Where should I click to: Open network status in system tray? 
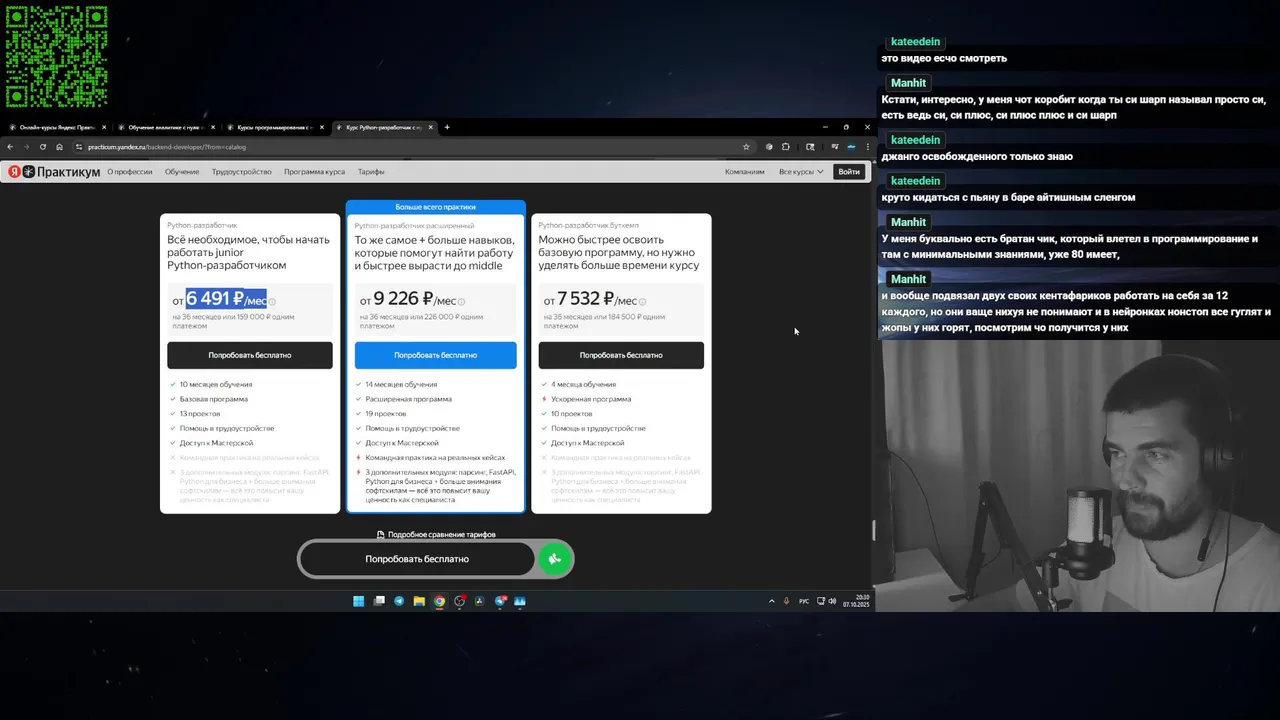(x=821, y=601)
